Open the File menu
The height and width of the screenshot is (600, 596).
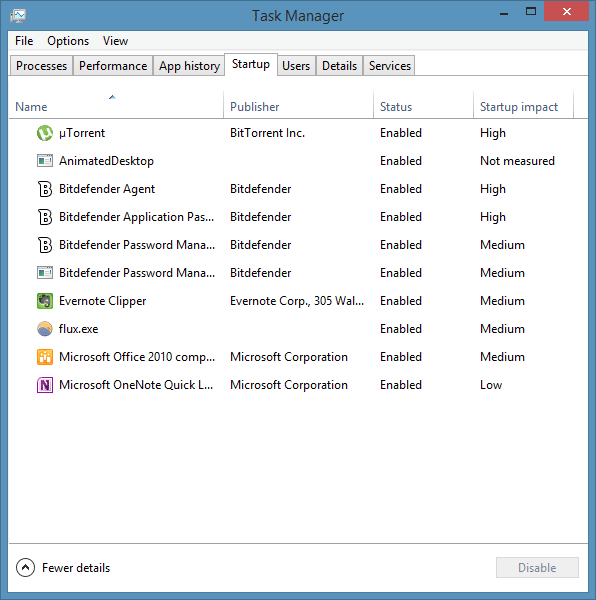[24, 41]
